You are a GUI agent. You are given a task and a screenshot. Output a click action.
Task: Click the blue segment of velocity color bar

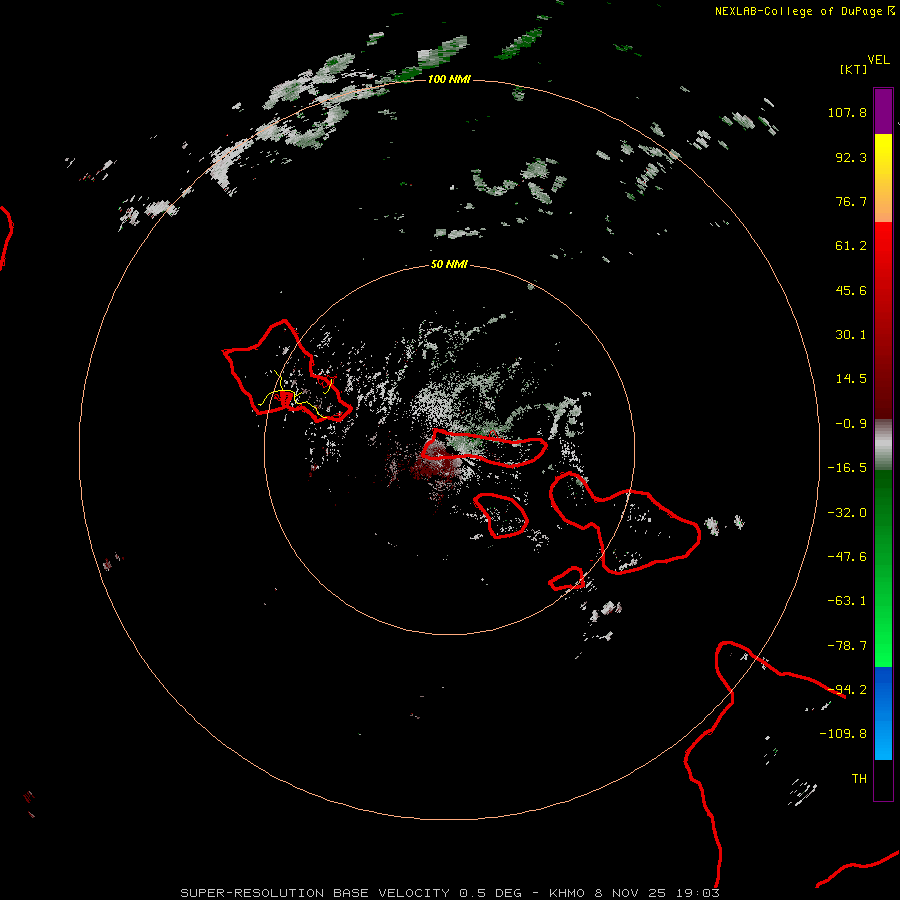pyautogui.click(x=883, y=713)
